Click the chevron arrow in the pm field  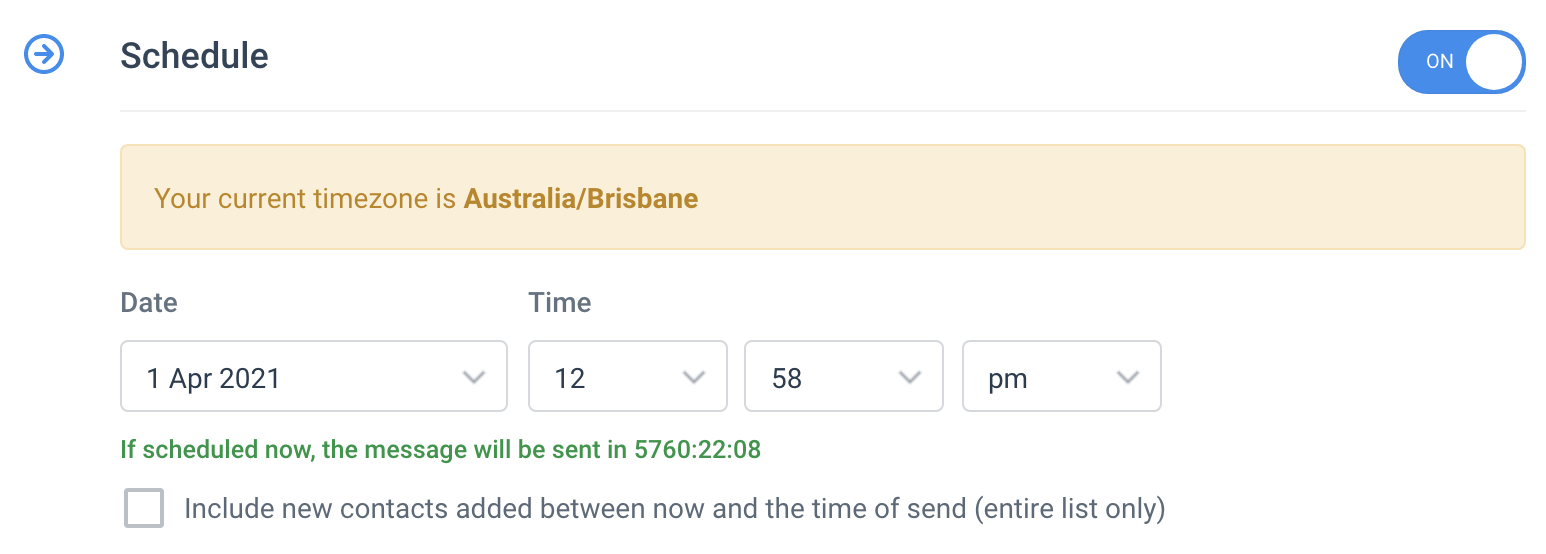(x=1128, y=377)
